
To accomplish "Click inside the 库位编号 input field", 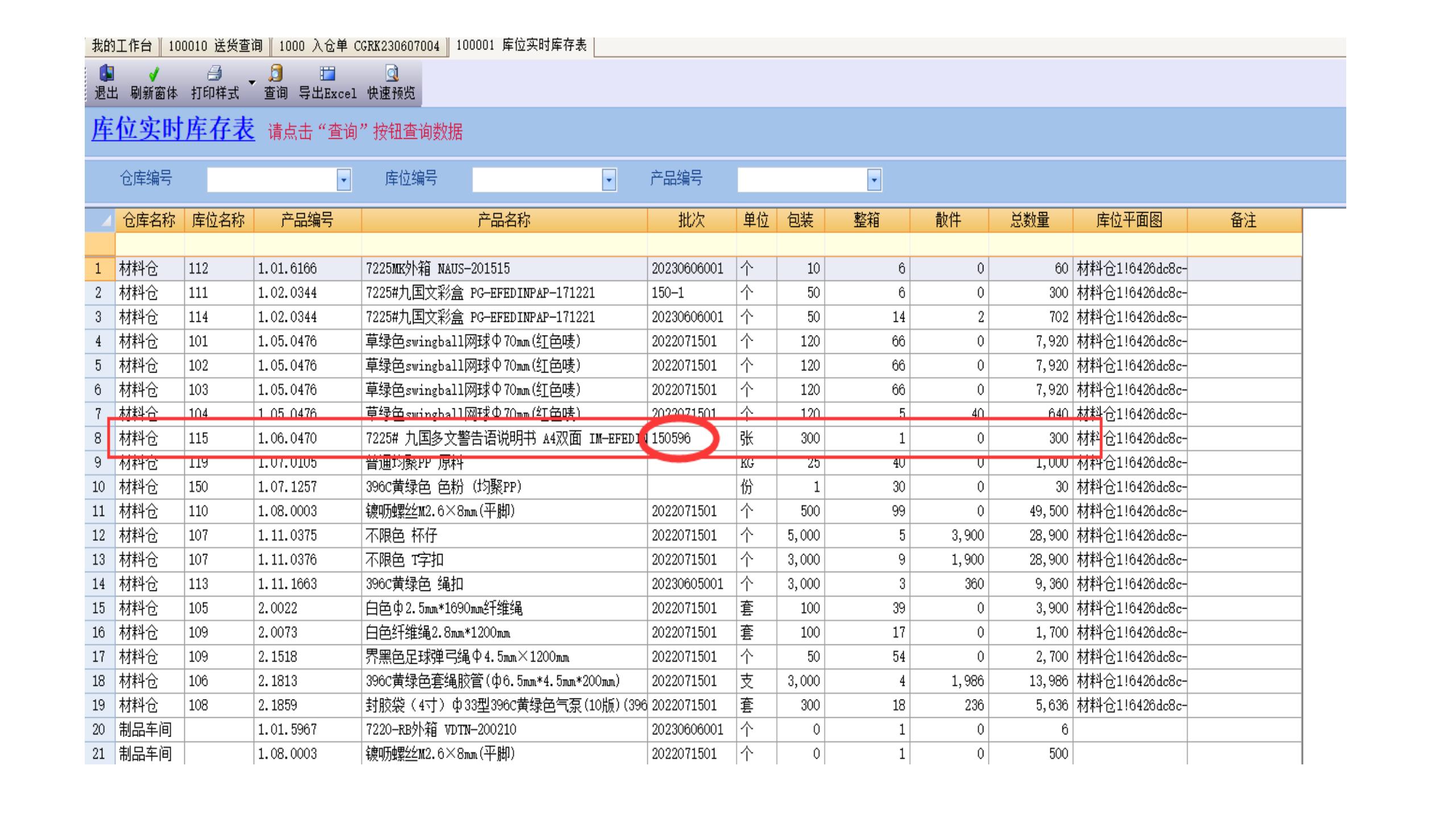I will pyautogui.click(x=537, y=180).
